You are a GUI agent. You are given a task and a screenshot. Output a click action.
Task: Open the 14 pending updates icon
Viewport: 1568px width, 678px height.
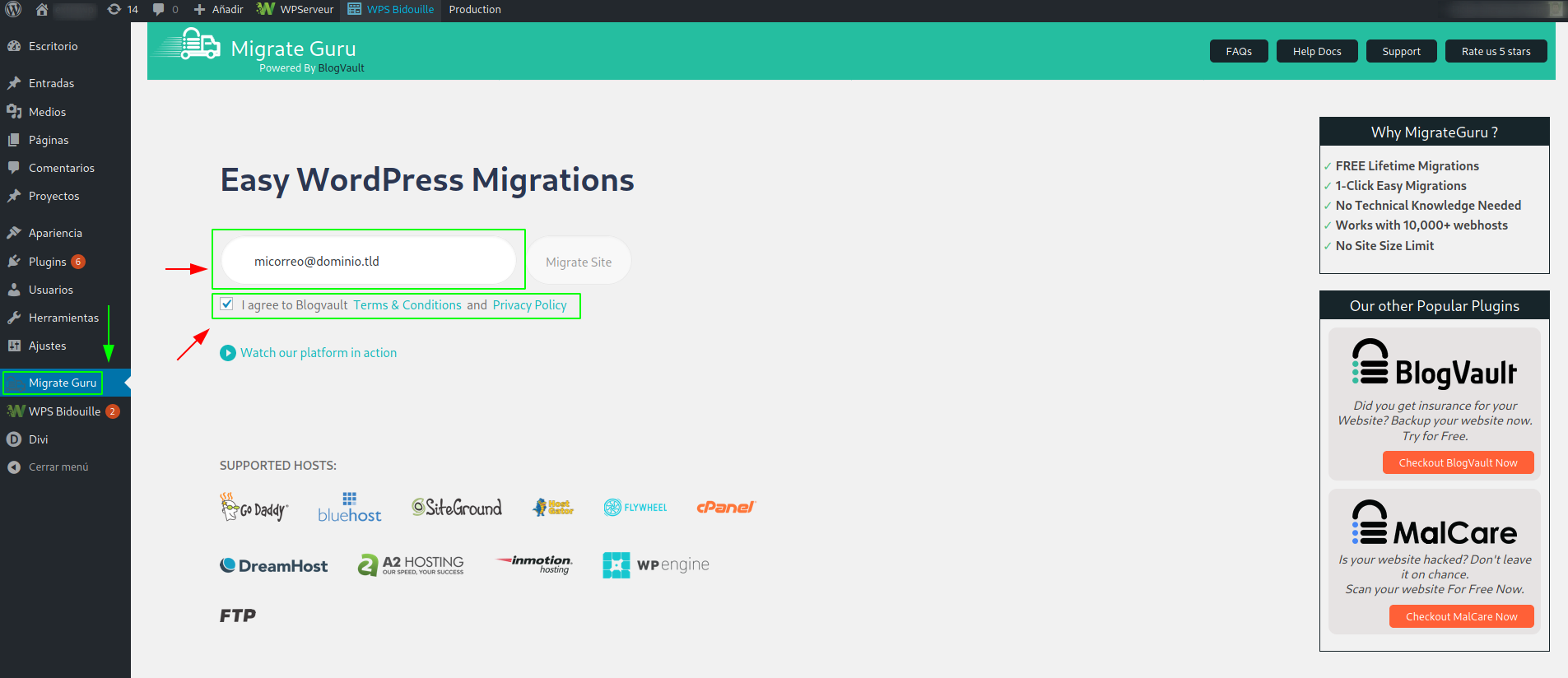[123, 10]
